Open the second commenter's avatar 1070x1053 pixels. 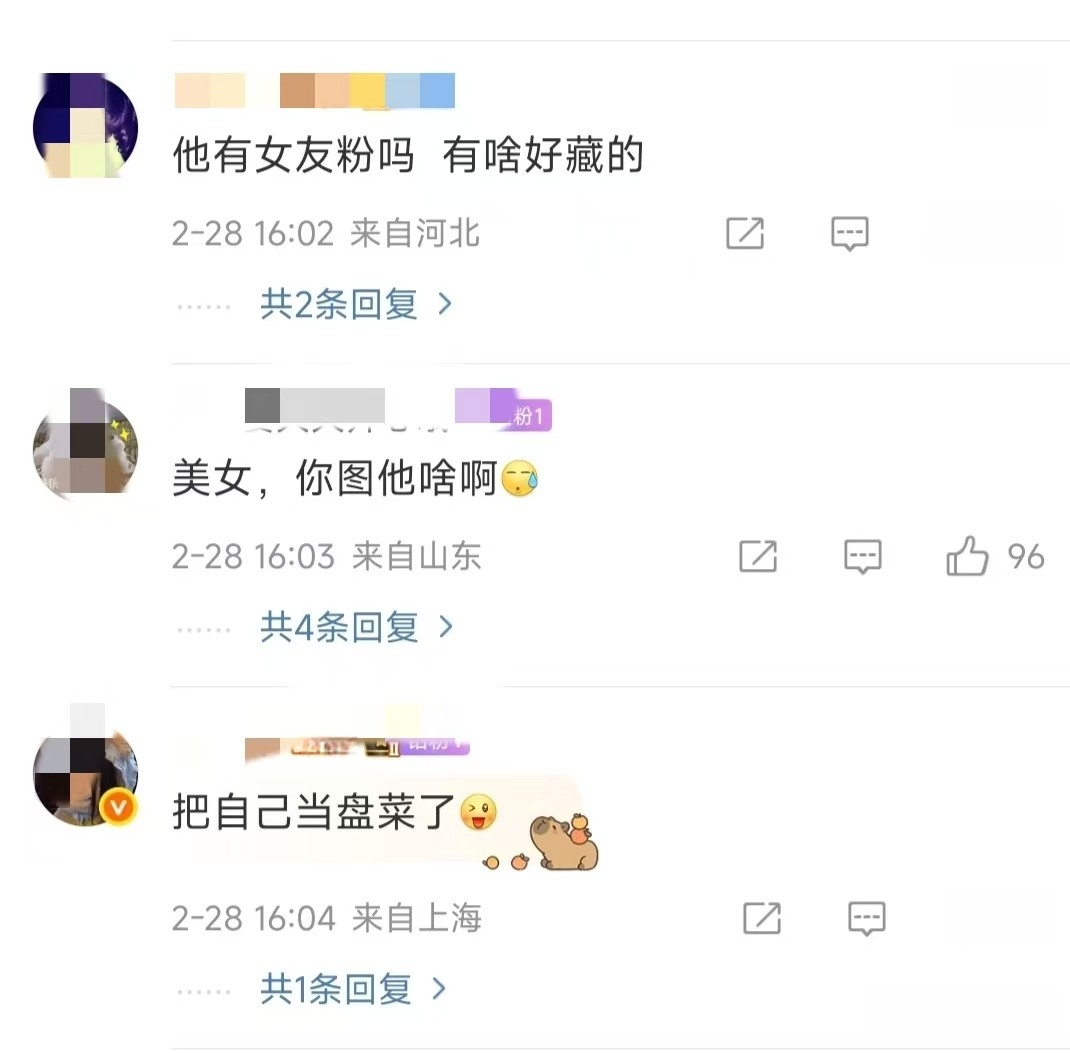(85, 442)
